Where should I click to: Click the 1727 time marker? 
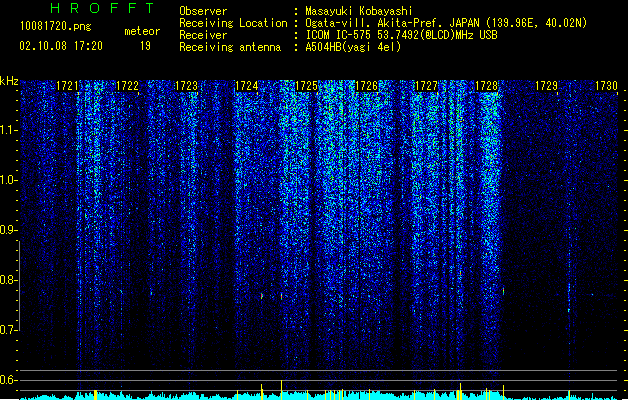tap(426, 86)
